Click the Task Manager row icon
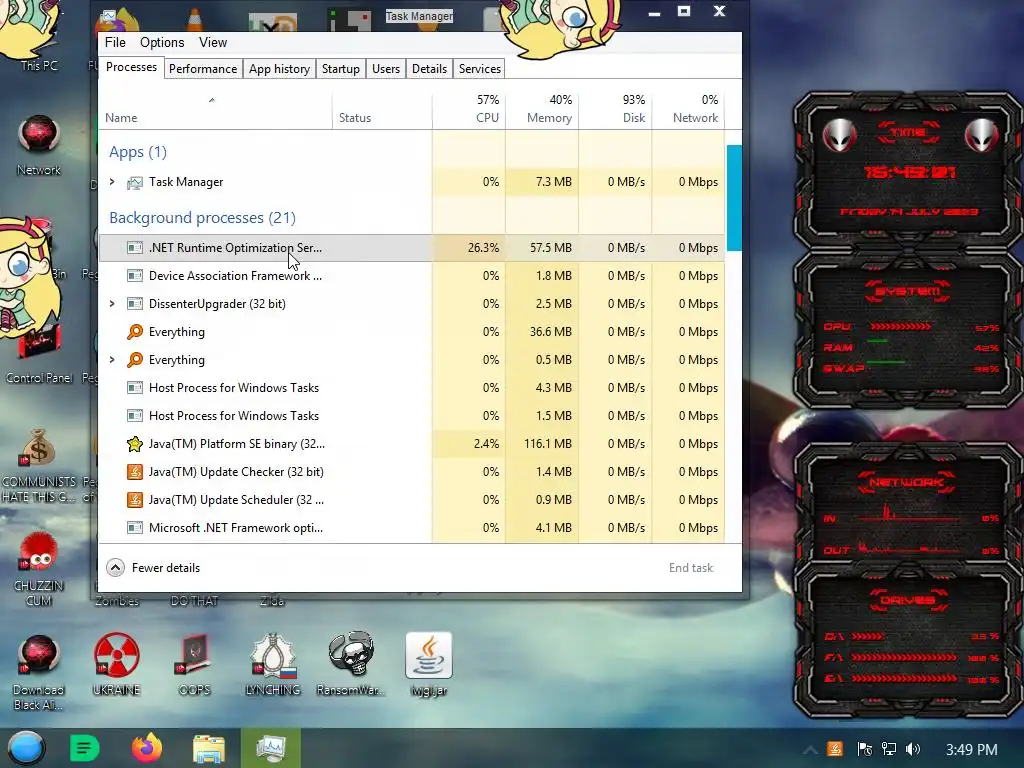 point(135,182)
